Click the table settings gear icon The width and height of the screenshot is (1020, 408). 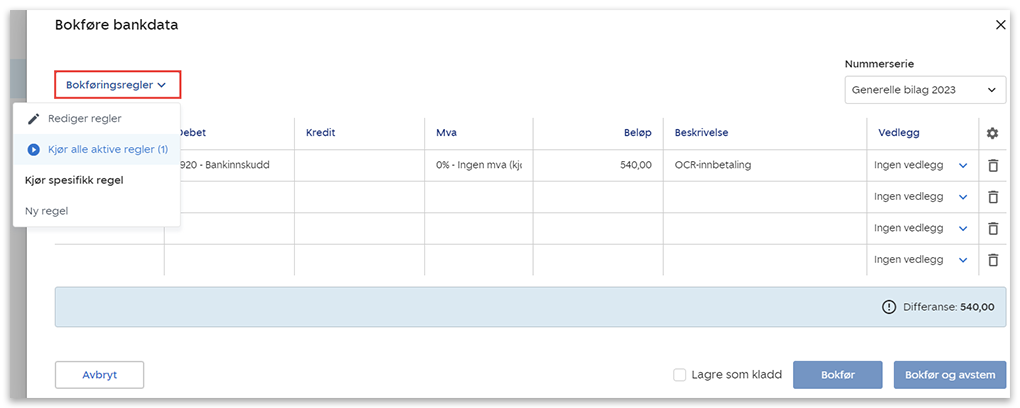click(x=992, y=134)
